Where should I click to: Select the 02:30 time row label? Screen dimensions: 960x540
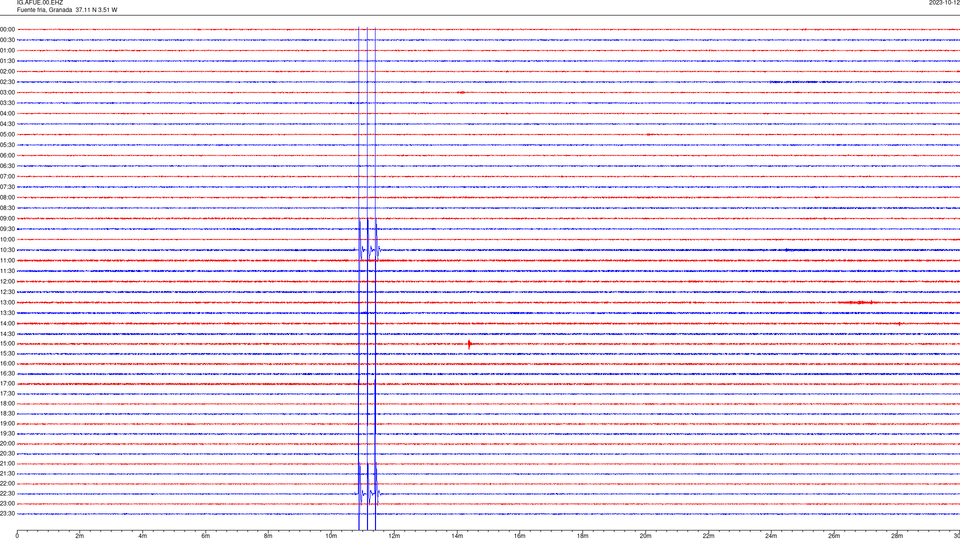tap(7, 82)
